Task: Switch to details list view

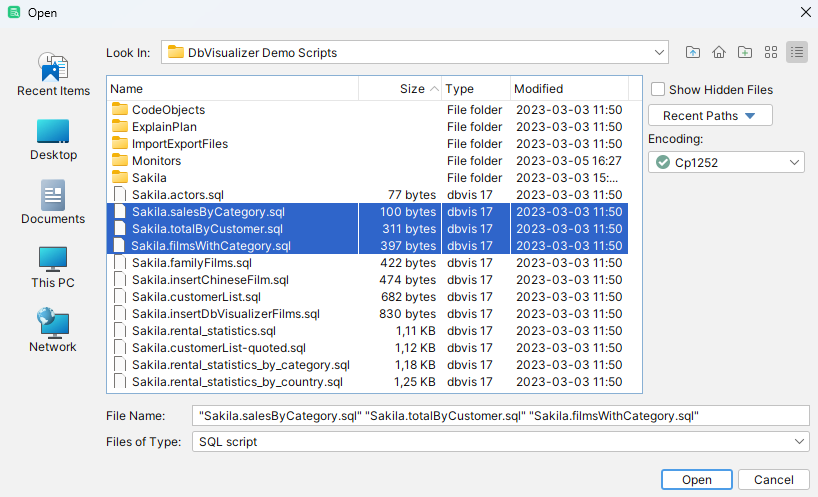Action: coord(797,52)
